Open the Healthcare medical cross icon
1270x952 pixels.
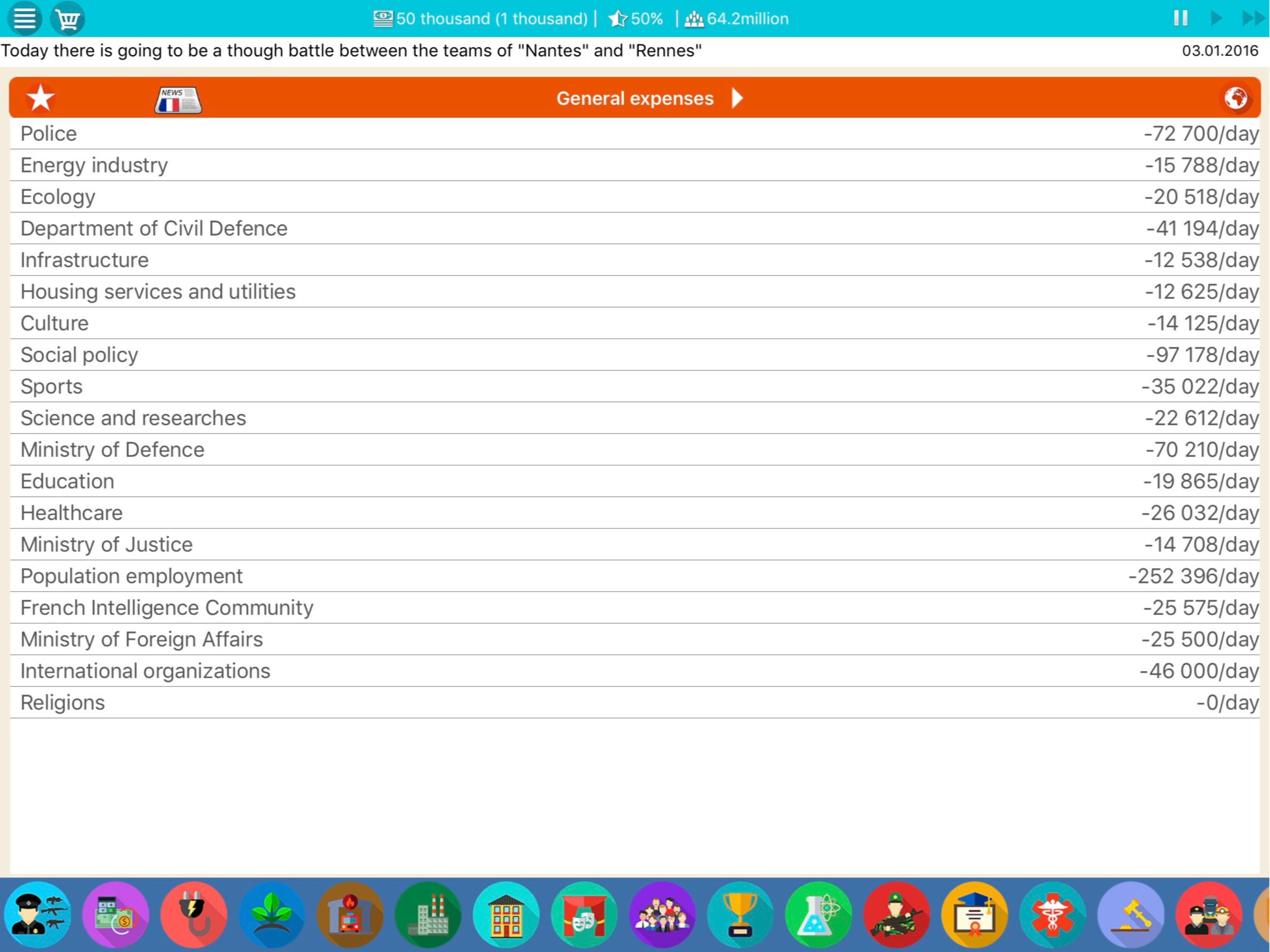click(x=1053, y=914)
